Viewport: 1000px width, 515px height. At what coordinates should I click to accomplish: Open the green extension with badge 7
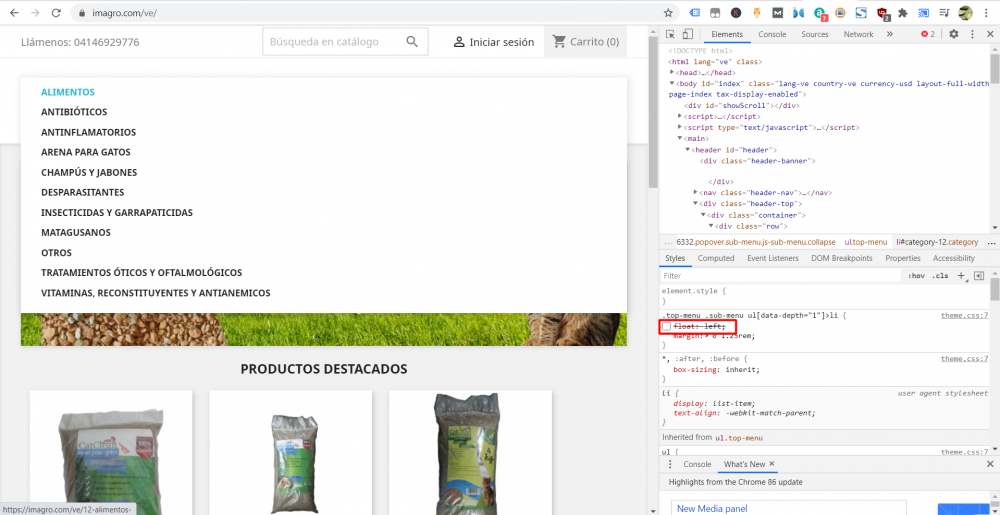(x=820, y=13)
